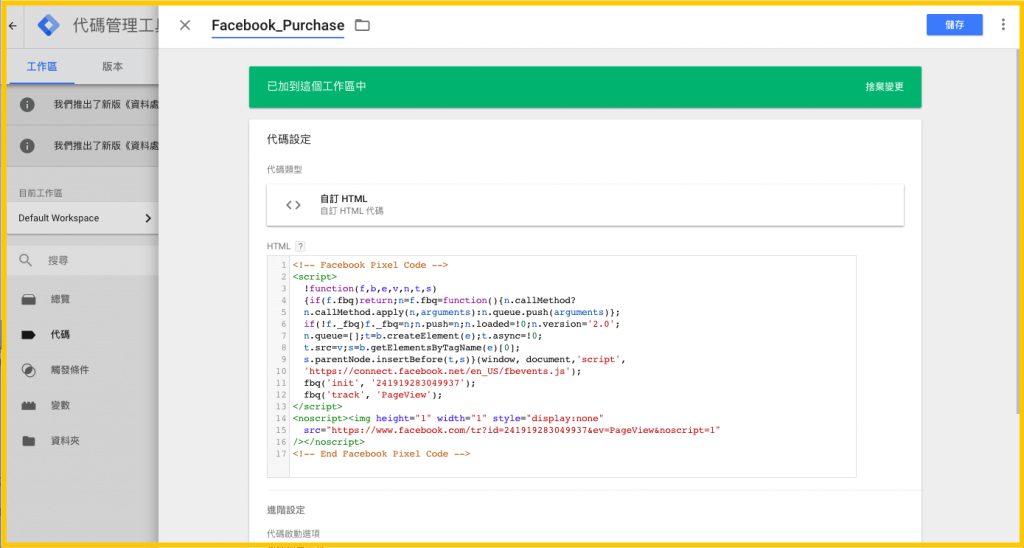Click the back arrow icon at top left
This screenshot has height=548, width=1024.
pyautogui.click(x=12, y=27)
